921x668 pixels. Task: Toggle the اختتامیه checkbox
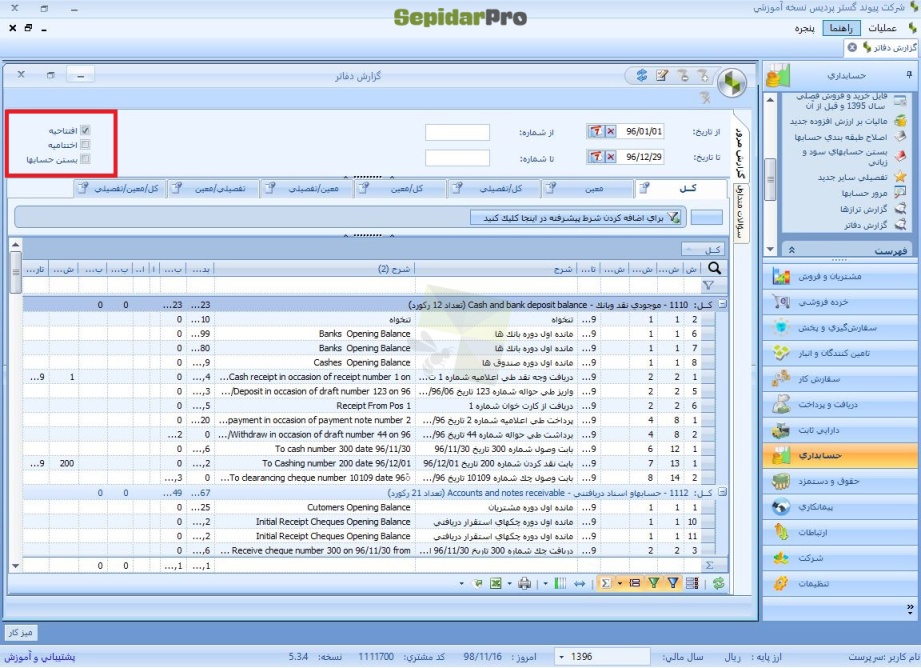coord(85,144)
